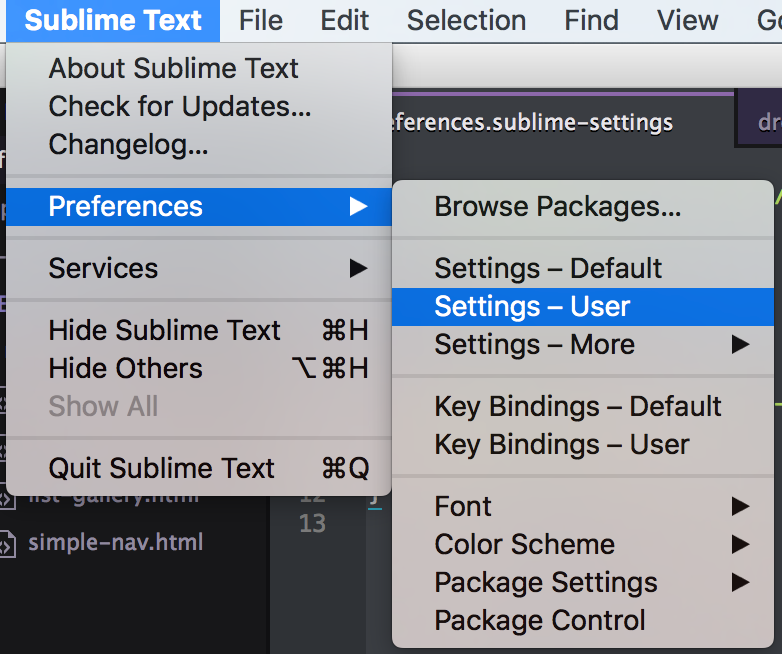This screenshot has height=654, width=782.
Task: Open Settings – Default
Action: point(548,269)
